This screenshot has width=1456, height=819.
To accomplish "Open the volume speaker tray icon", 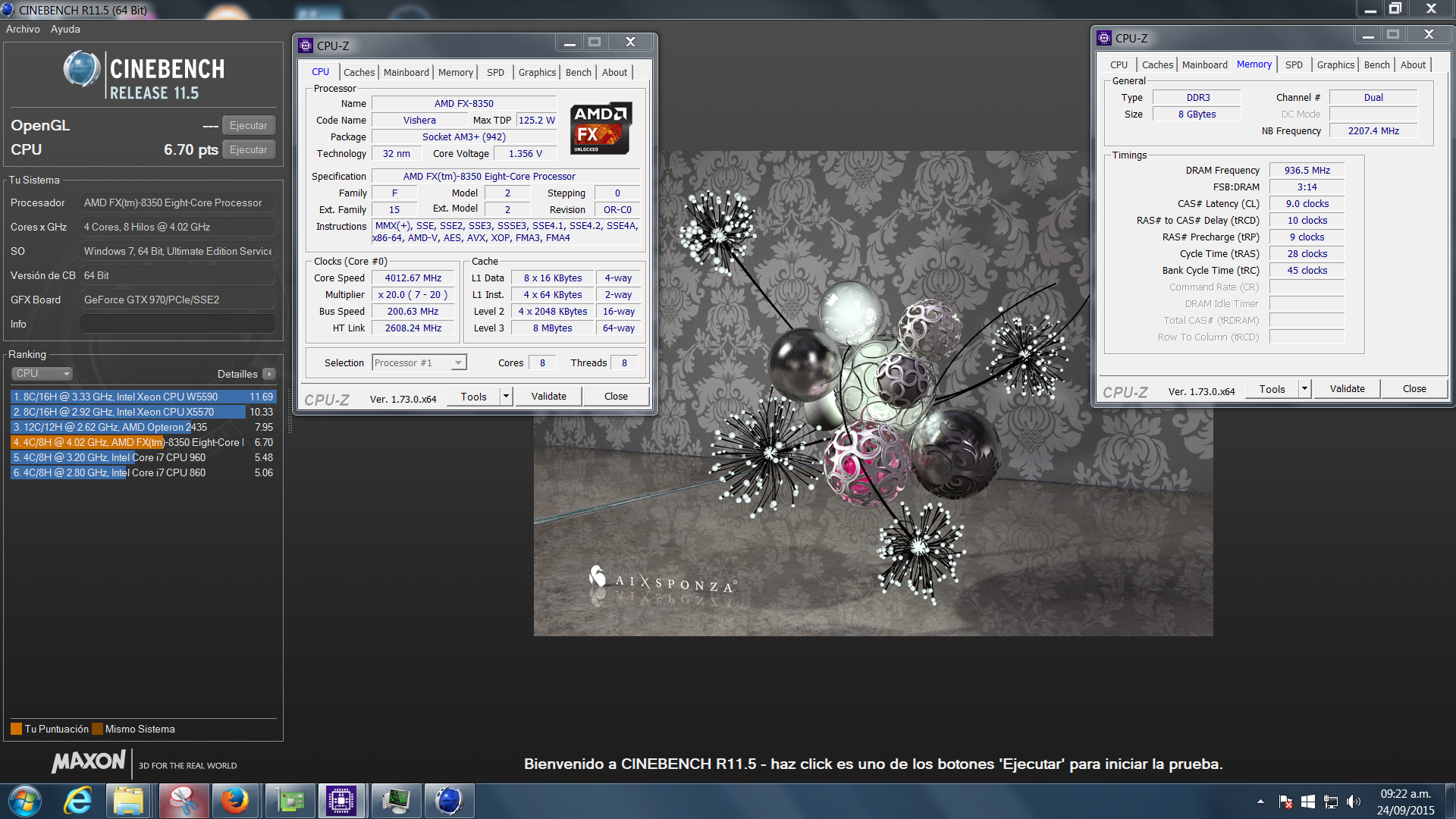I will point(1354,802).
